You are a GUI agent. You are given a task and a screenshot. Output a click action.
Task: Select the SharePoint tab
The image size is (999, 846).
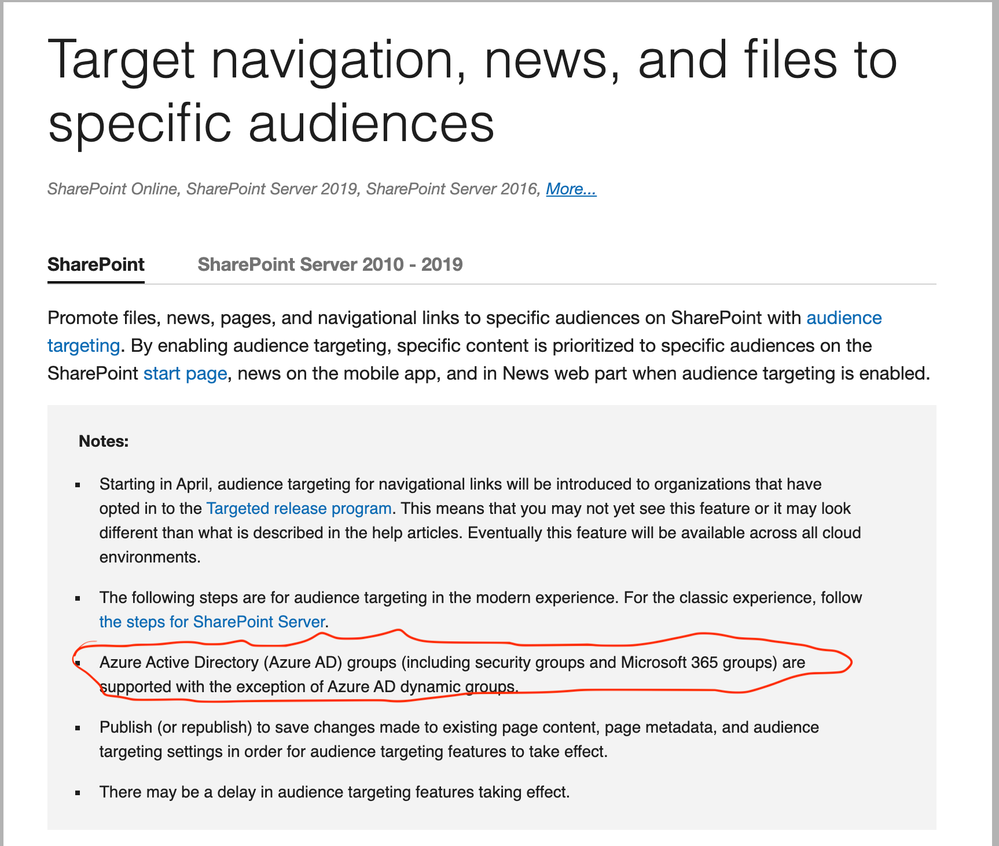click(x=96, y=264)
